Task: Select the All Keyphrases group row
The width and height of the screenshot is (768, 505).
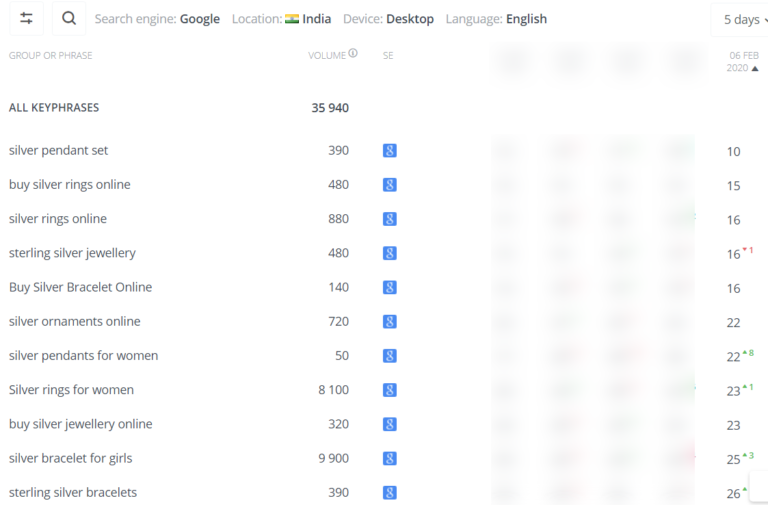Action: (54, 108)
